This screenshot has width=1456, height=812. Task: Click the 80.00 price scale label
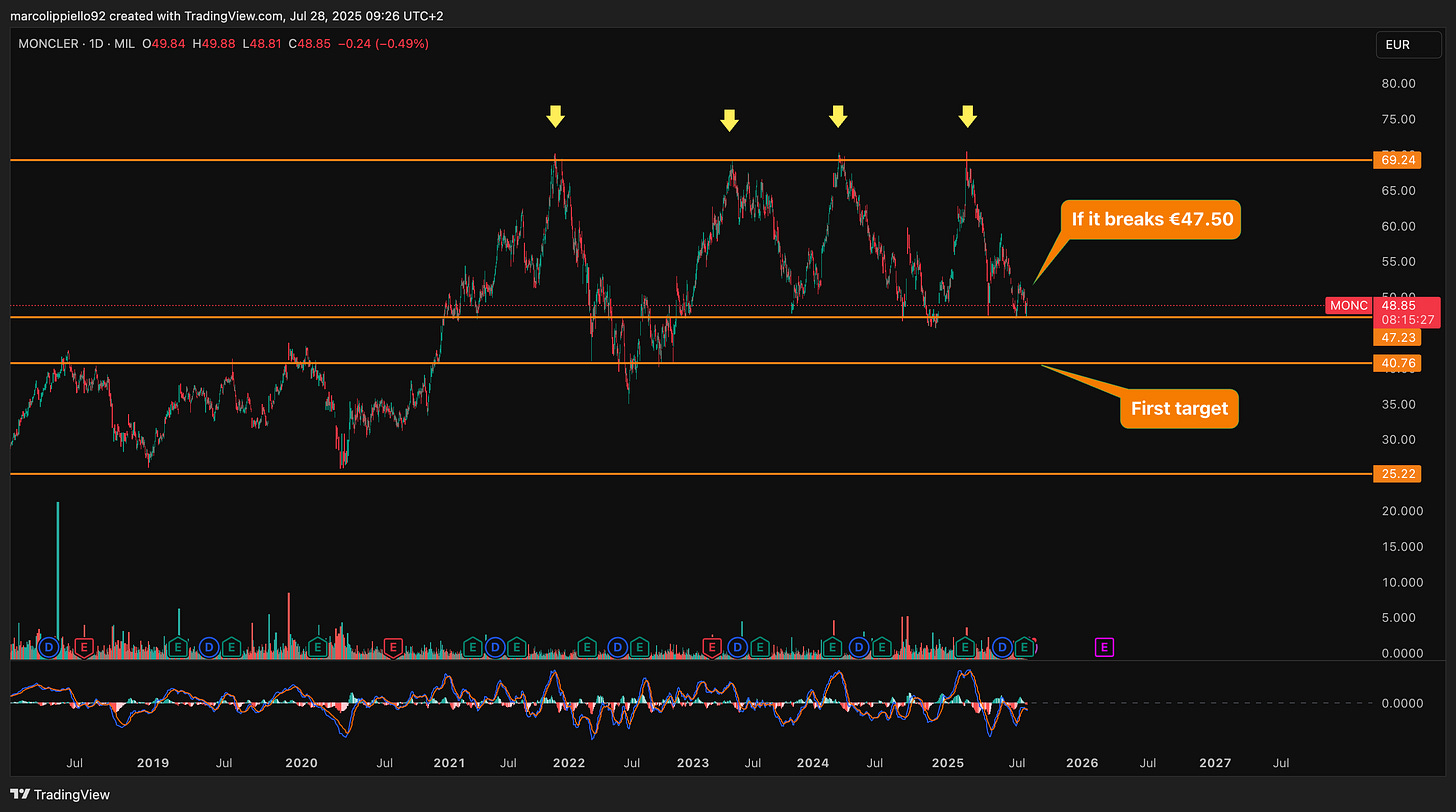coord(1397,84)
